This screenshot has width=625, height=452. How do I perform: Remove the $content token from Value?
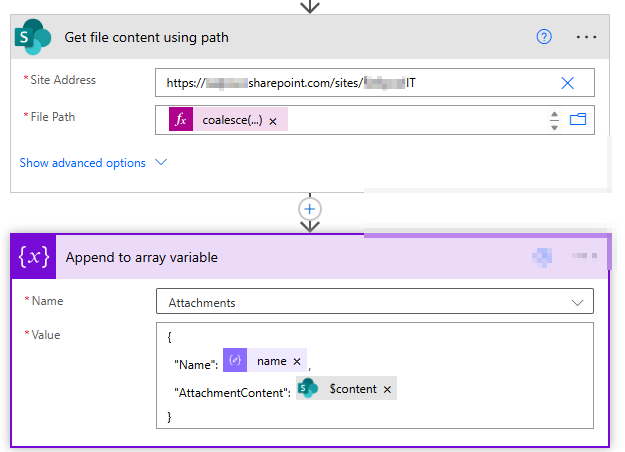click(387, 389)
